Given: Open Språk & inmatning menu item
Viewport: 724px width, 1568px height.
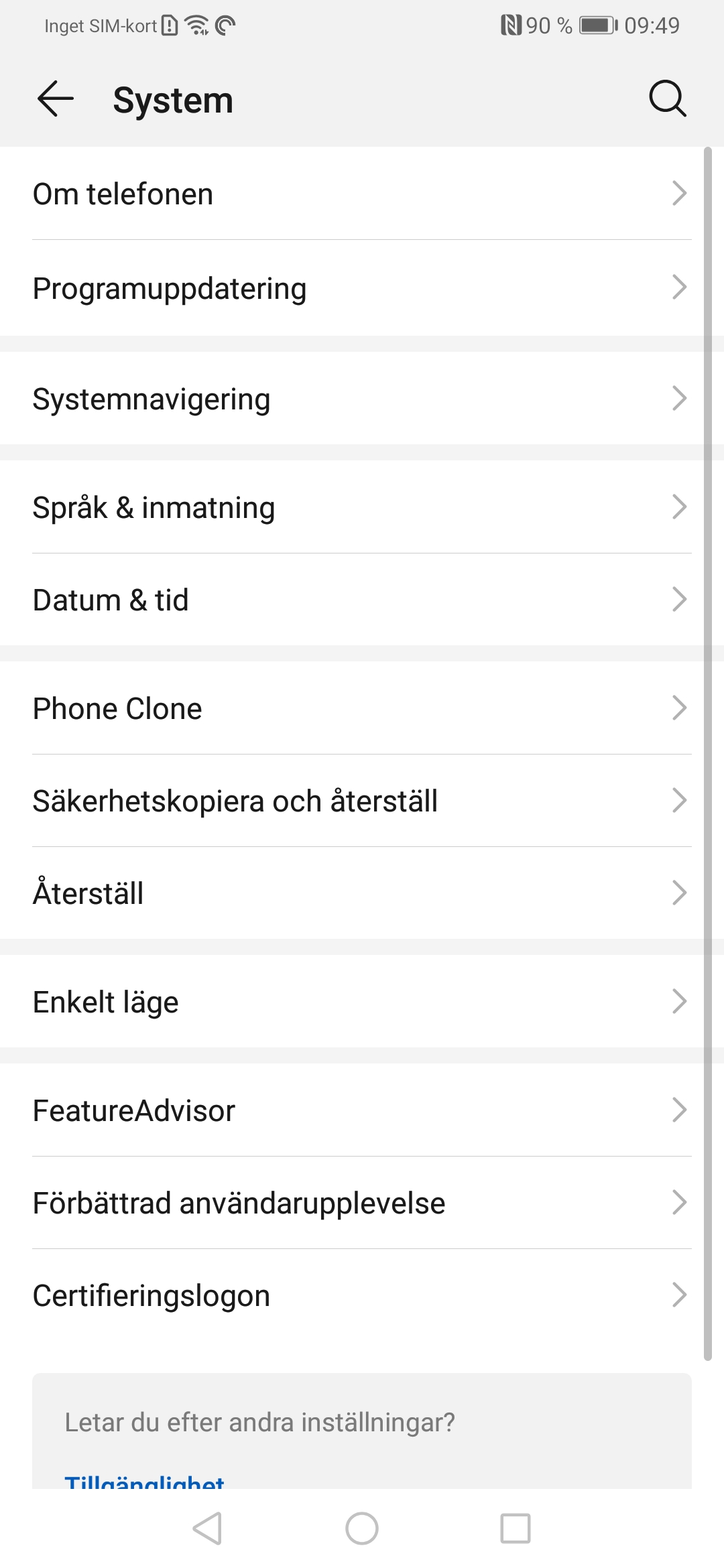Looking at the screenshot, I should (x=154, y=507).
